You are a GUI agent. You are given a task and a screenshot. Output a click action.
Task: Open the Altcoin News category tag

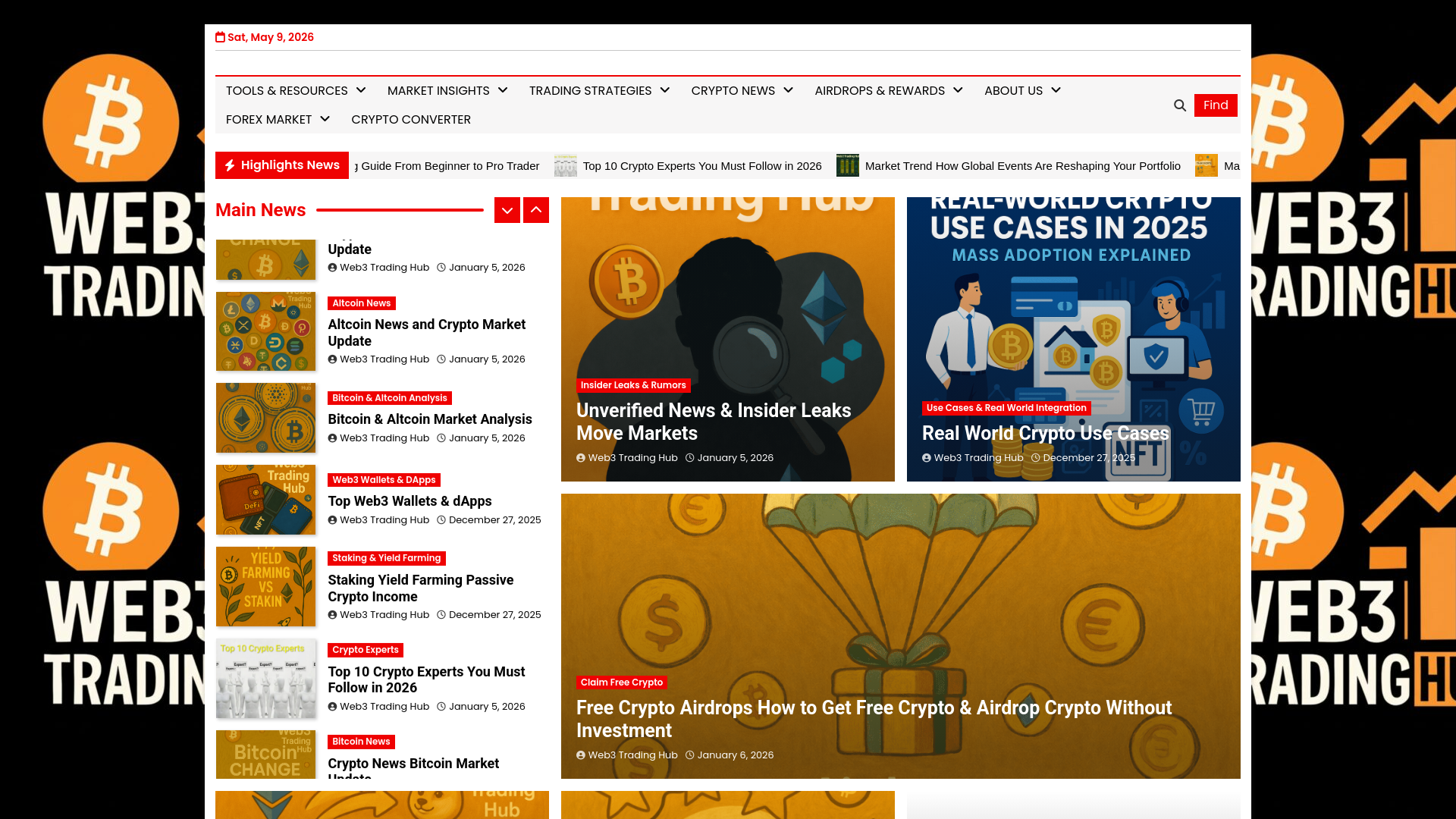tap(362, 303)
